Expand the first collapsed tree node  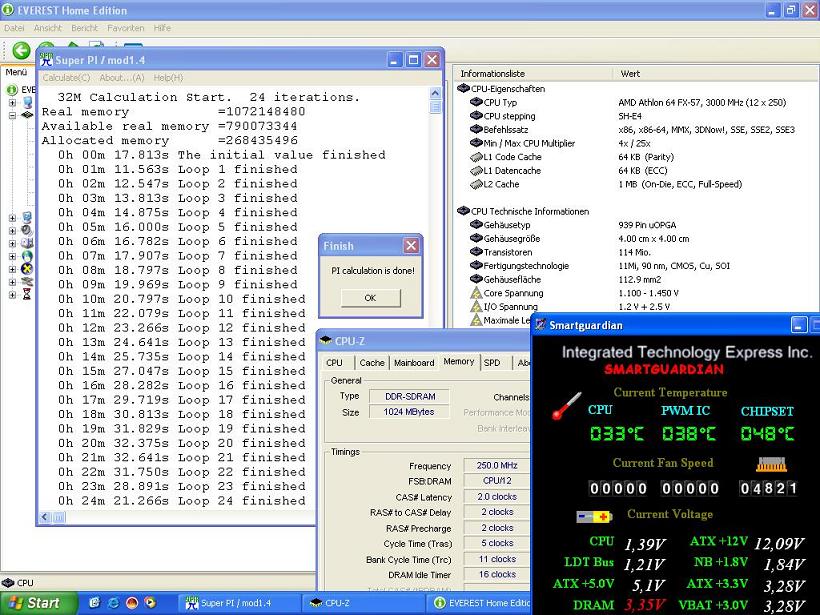tap(12, 103)
